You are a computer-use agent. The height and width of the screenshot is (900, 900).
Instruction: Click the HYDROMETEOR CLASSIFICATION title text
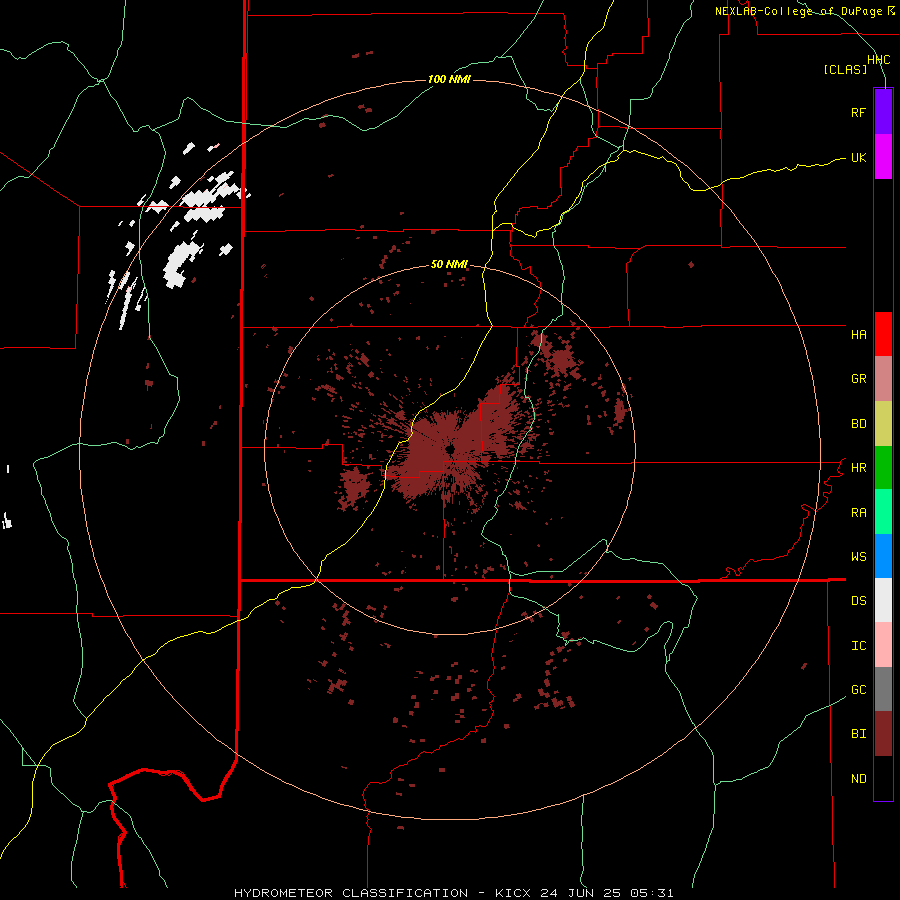pos(351,893)
